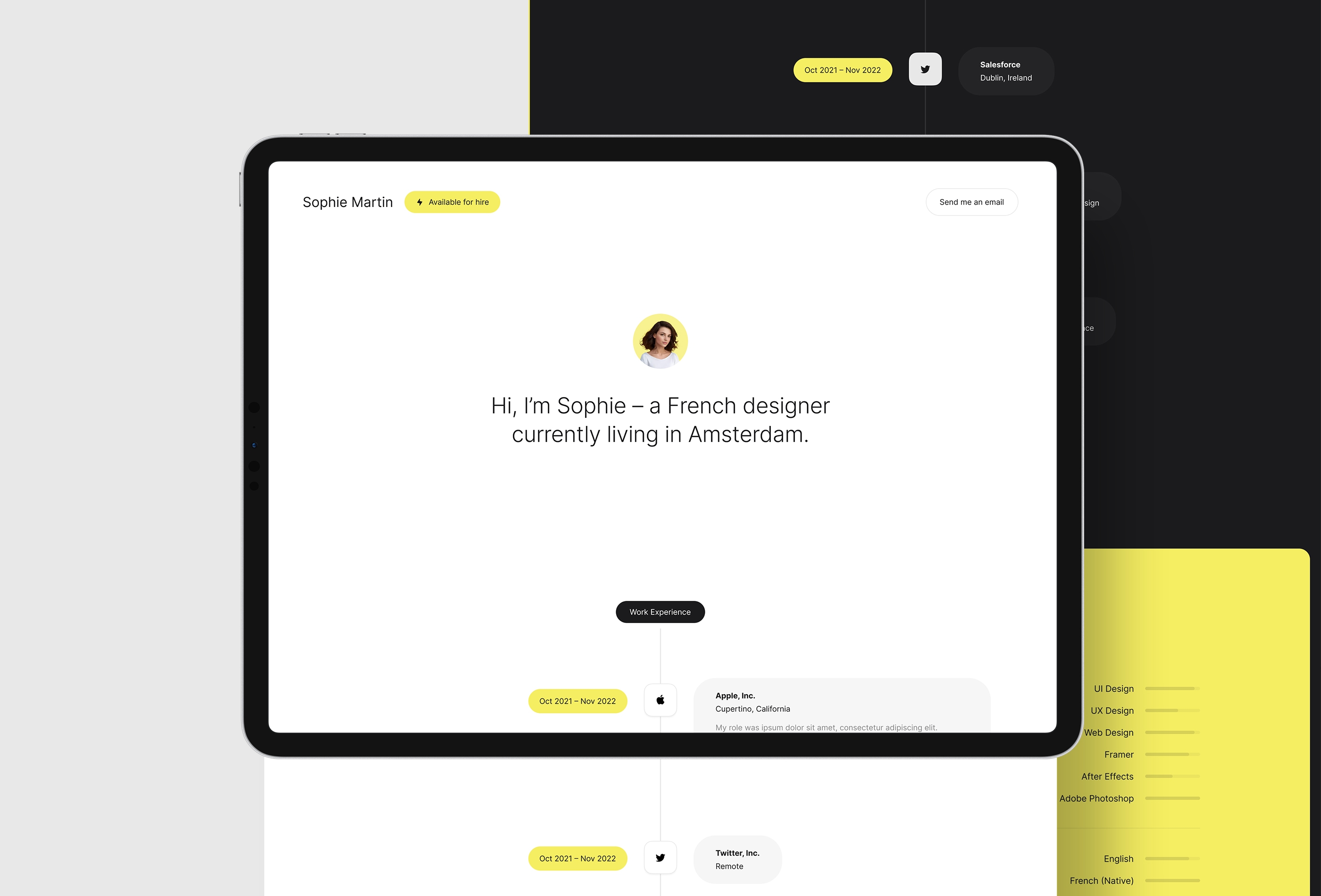Click the Oct 2021 – Nov 2022 date badge for Apple
This screenshot has height=896, width=1321.
coord(577,700)
